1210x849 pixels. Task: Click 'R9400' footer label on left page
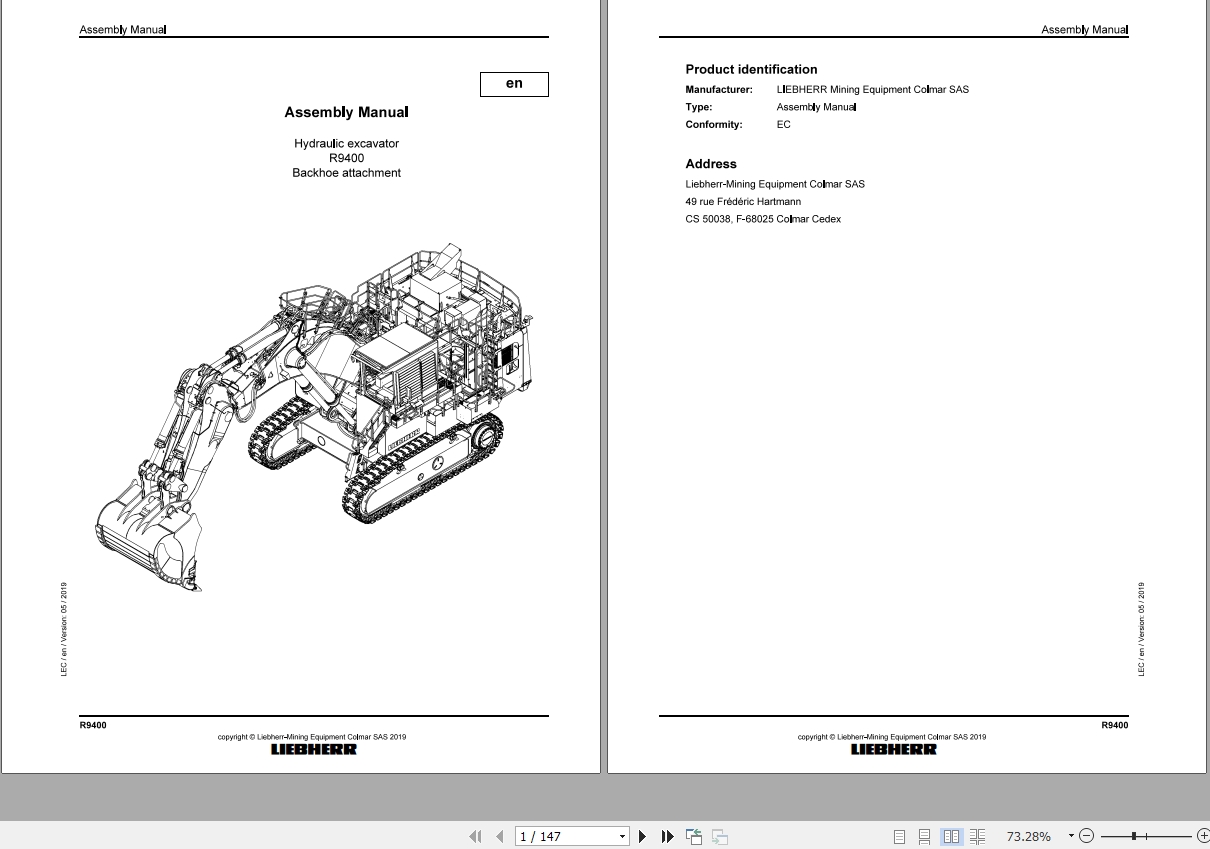click(x=93, y=725)
